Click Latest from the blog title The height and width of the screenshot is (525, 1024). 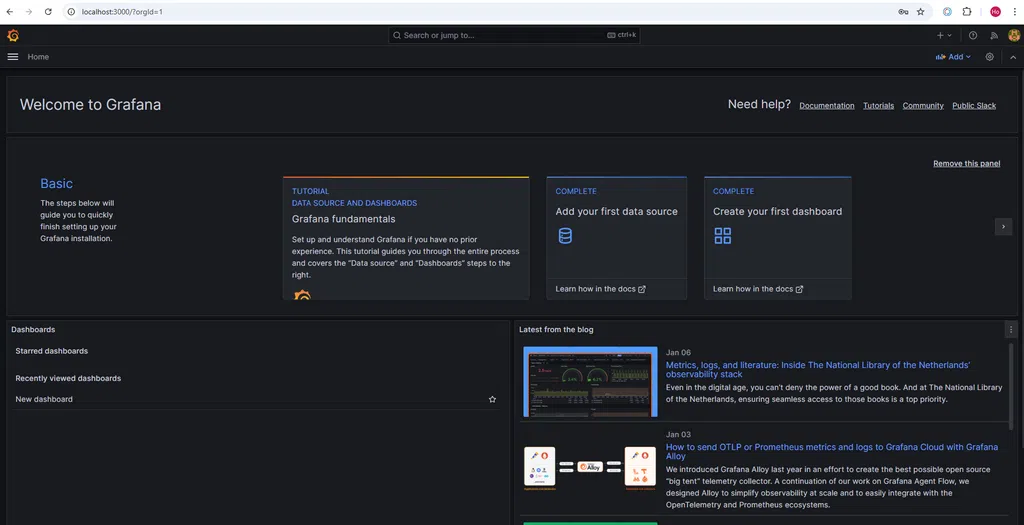click(x=556, y=330)
